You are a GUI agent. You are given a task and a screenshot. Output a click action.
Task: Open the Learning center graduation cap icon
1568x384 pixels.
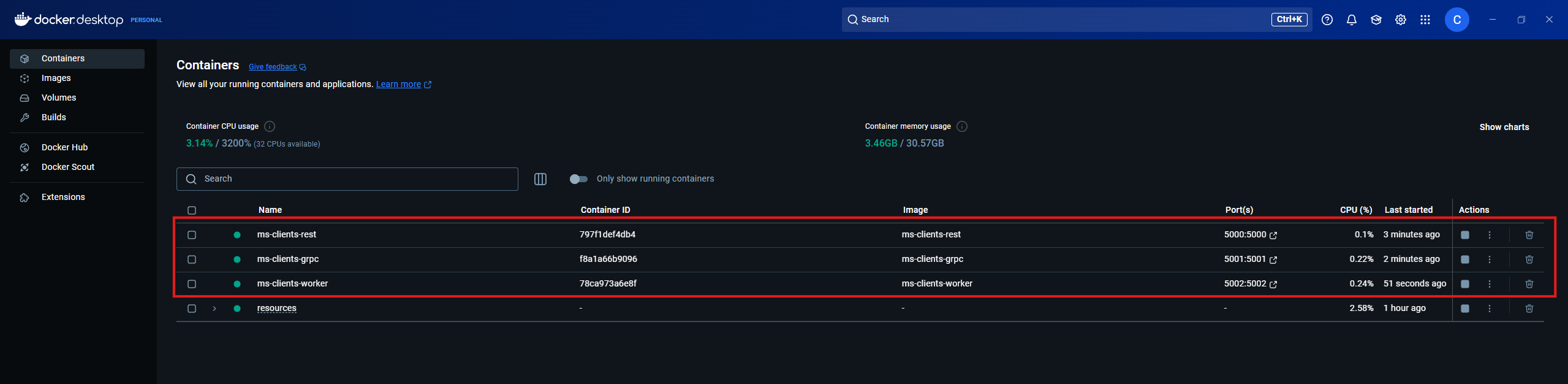click(1376, 20)
